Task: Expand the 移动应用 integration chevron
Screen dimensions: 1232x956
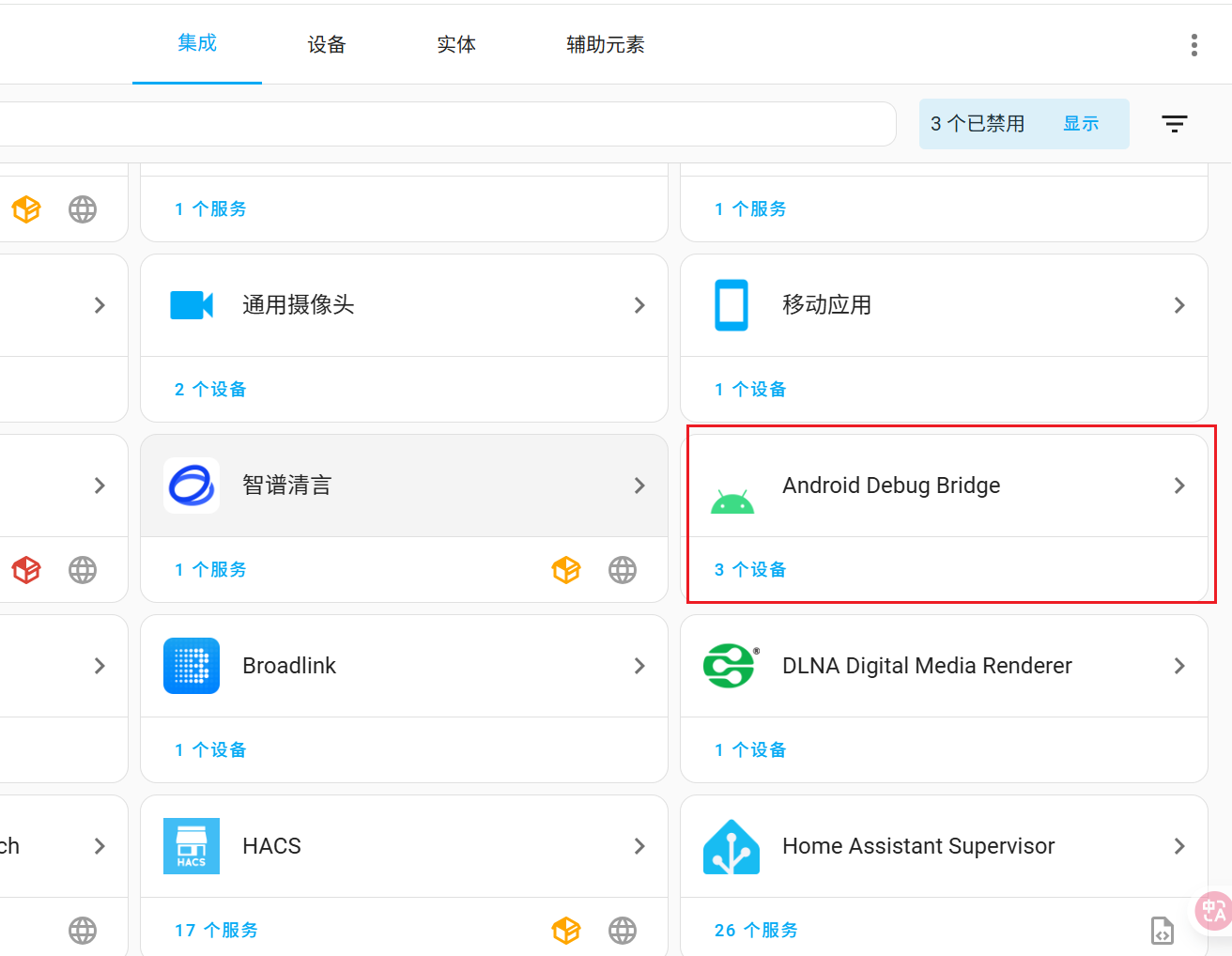Action: click(x=1179, y=305)
